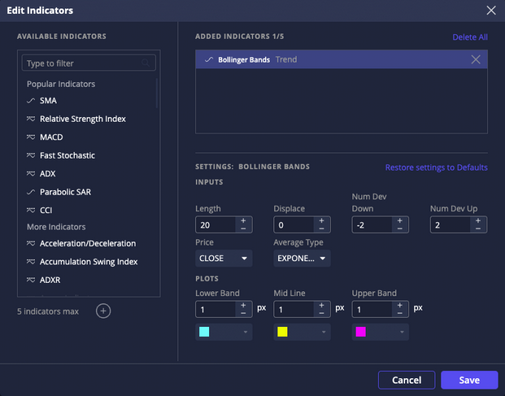
Task: Click the Mid Line width input
Action: pyautogui.click(x=294, y=310)
